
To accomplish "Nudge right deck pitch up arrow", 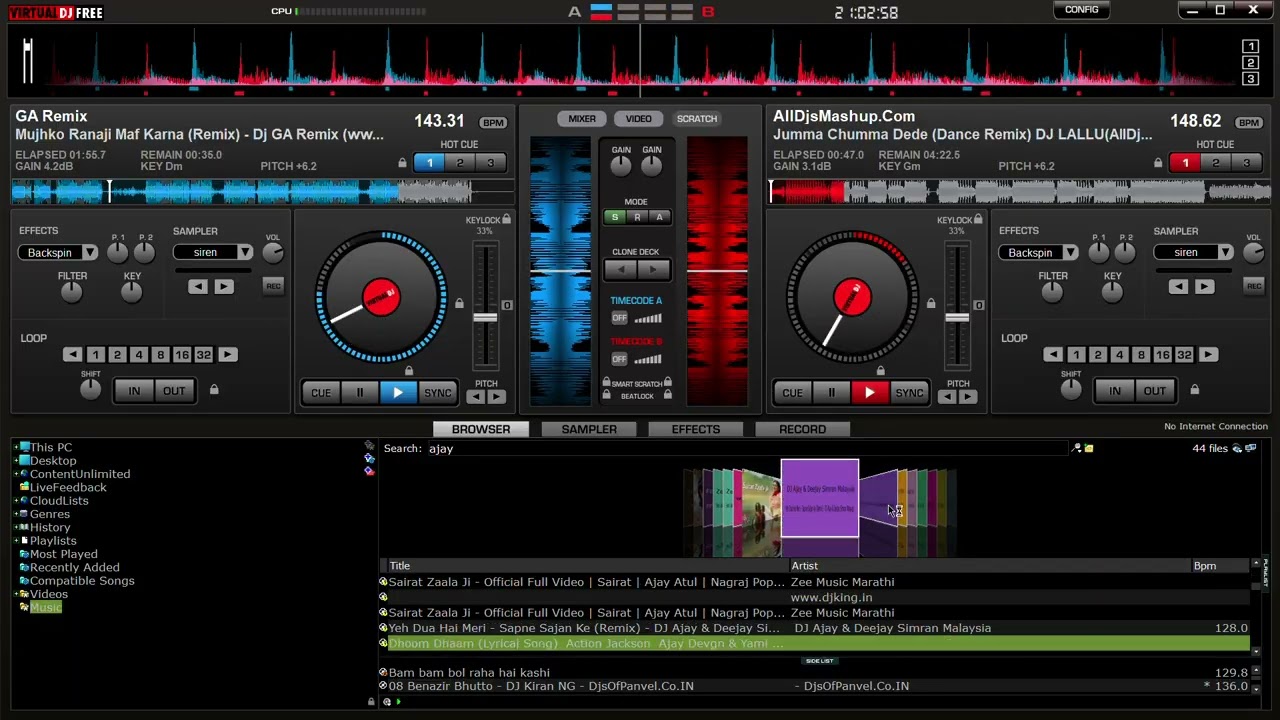I will click(x=967, y=398).
